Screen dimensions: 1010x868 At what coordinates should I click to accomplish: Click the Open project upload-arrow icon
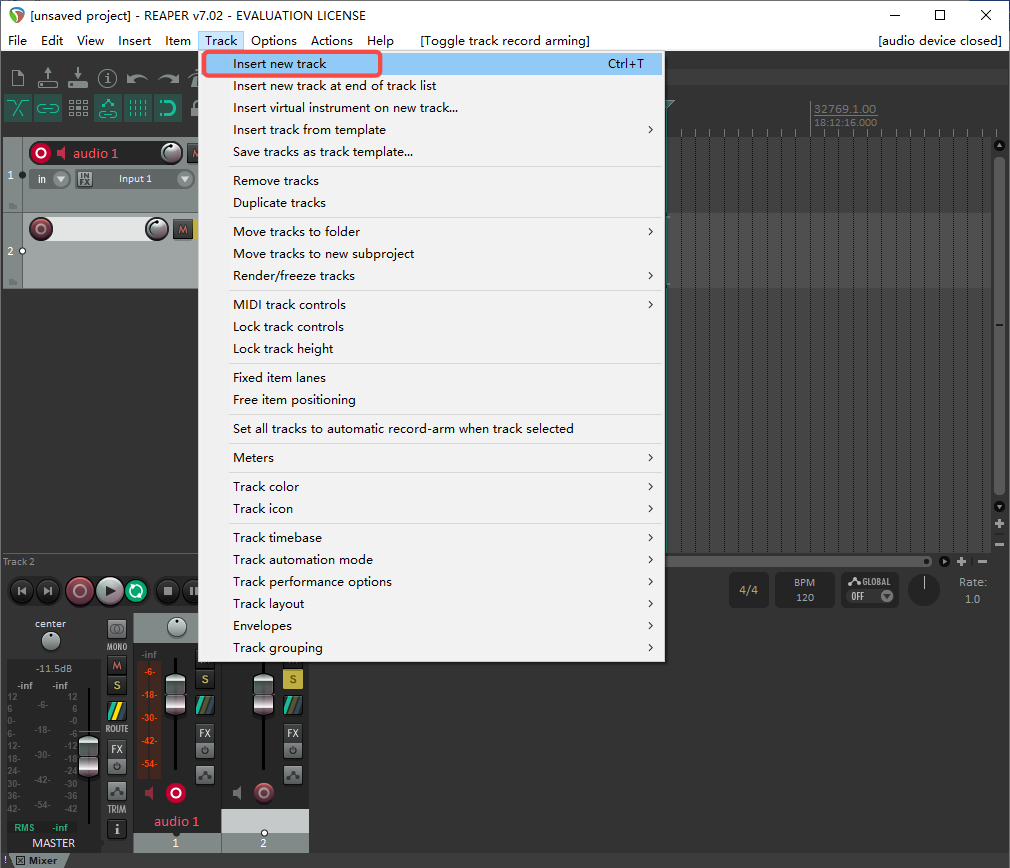48,78
